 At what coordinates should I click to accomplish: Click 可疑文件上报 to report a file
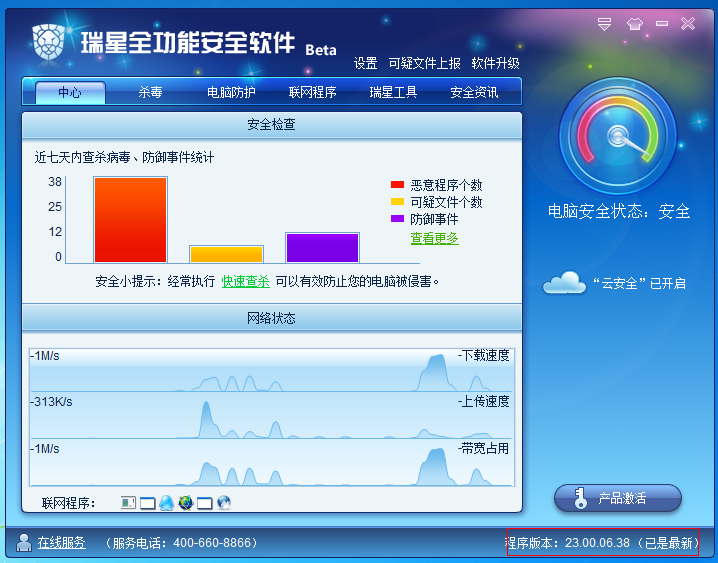pos(424,63)
